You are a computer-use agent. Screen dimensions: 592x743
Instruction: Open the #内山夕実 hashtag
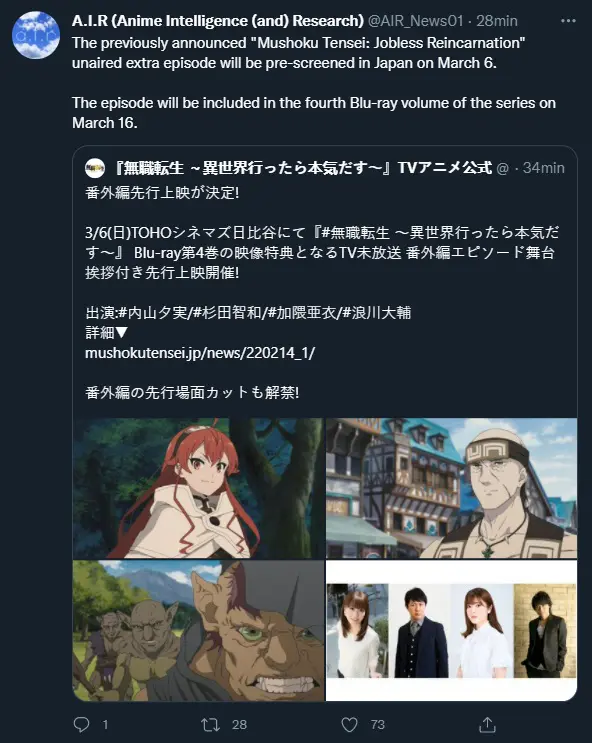pyautogui.click(x=153, y=313)
